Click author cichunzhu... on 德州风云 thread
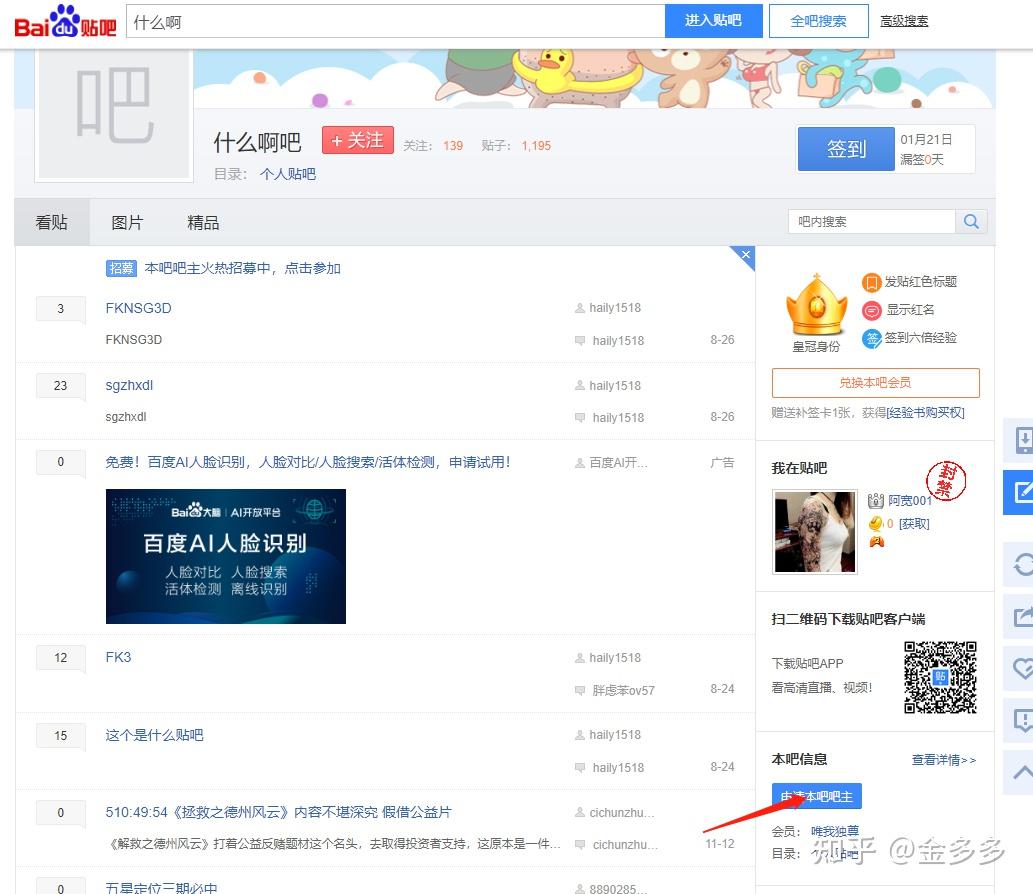Image resolution: width=1033 pixels, height=894 pixels. coord(622,813)
